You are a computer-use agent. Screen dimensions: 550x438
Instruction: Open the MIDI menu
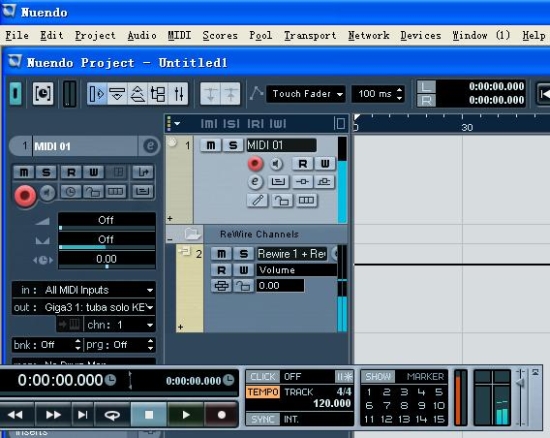pos(179,35)
